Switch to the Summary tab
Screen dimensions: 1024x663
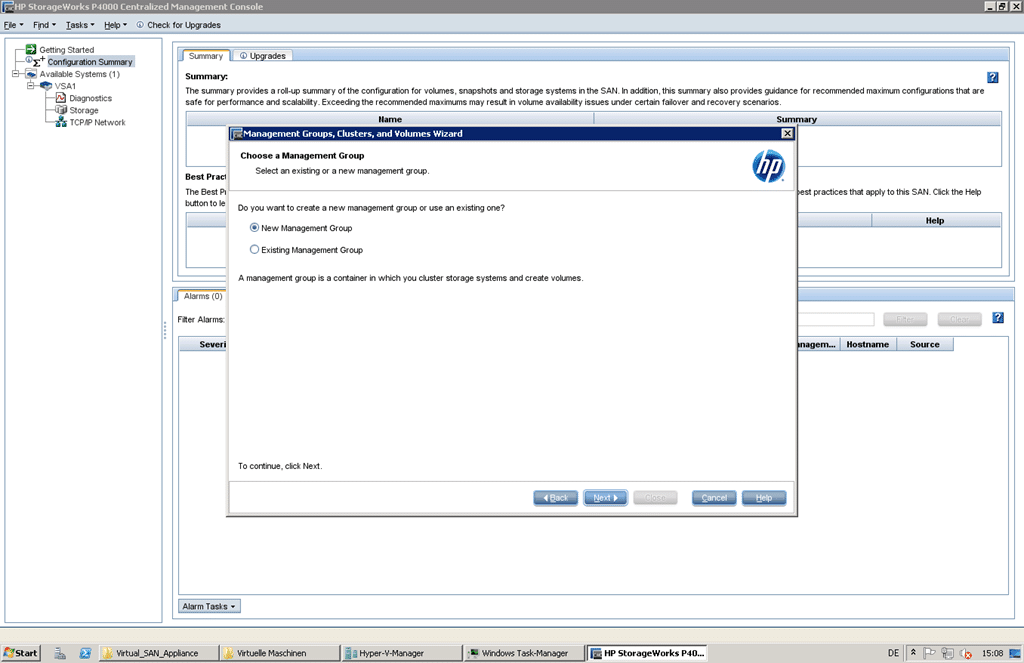tap(206, 56)
